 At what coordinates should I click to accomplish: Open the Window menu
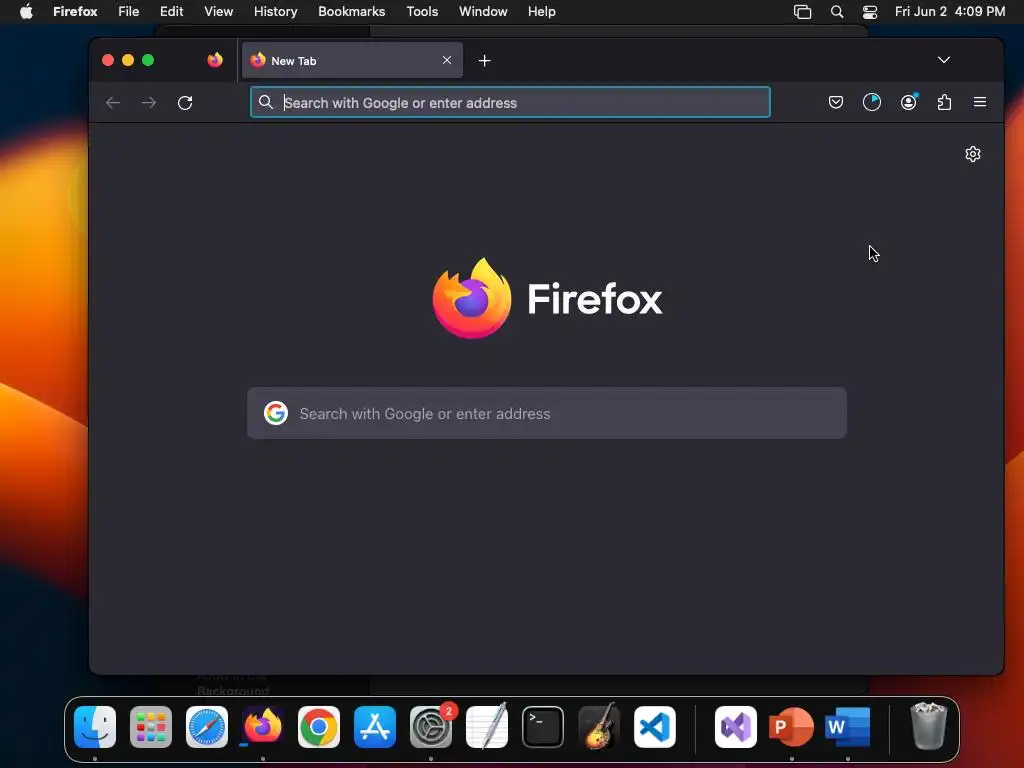[x=483, y=12]
